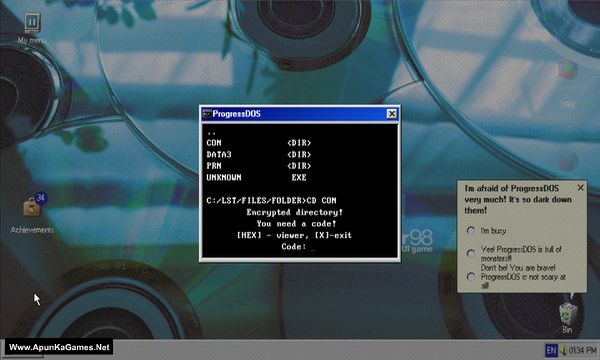Click the PRN directory entry
This screenshot has height=360, width=600.
pos(259,166)
